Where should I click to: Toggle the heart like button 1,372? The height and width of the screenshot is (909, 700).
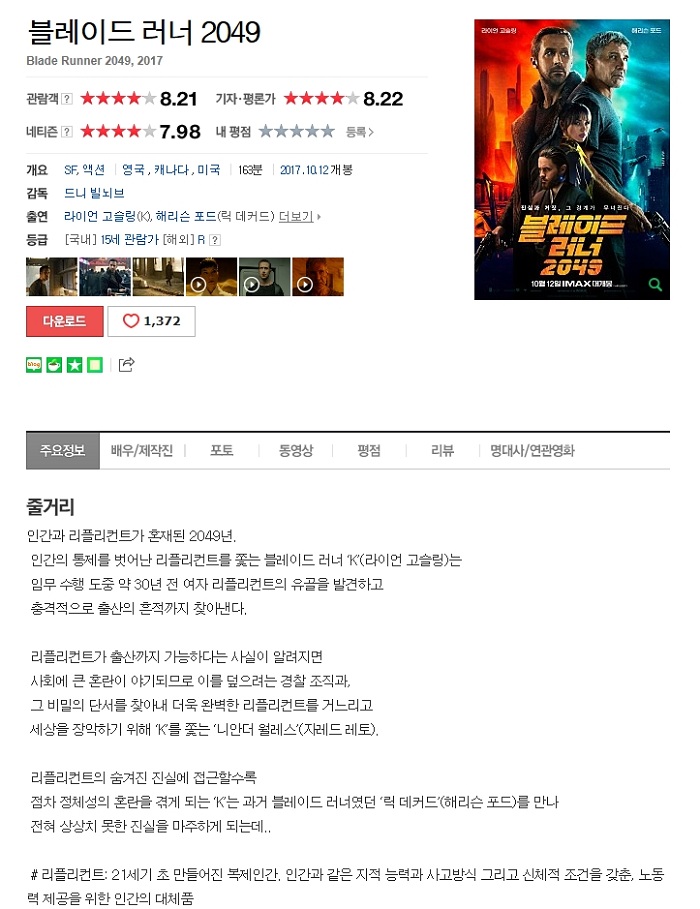pyautogui.click(x=151, y=321)
